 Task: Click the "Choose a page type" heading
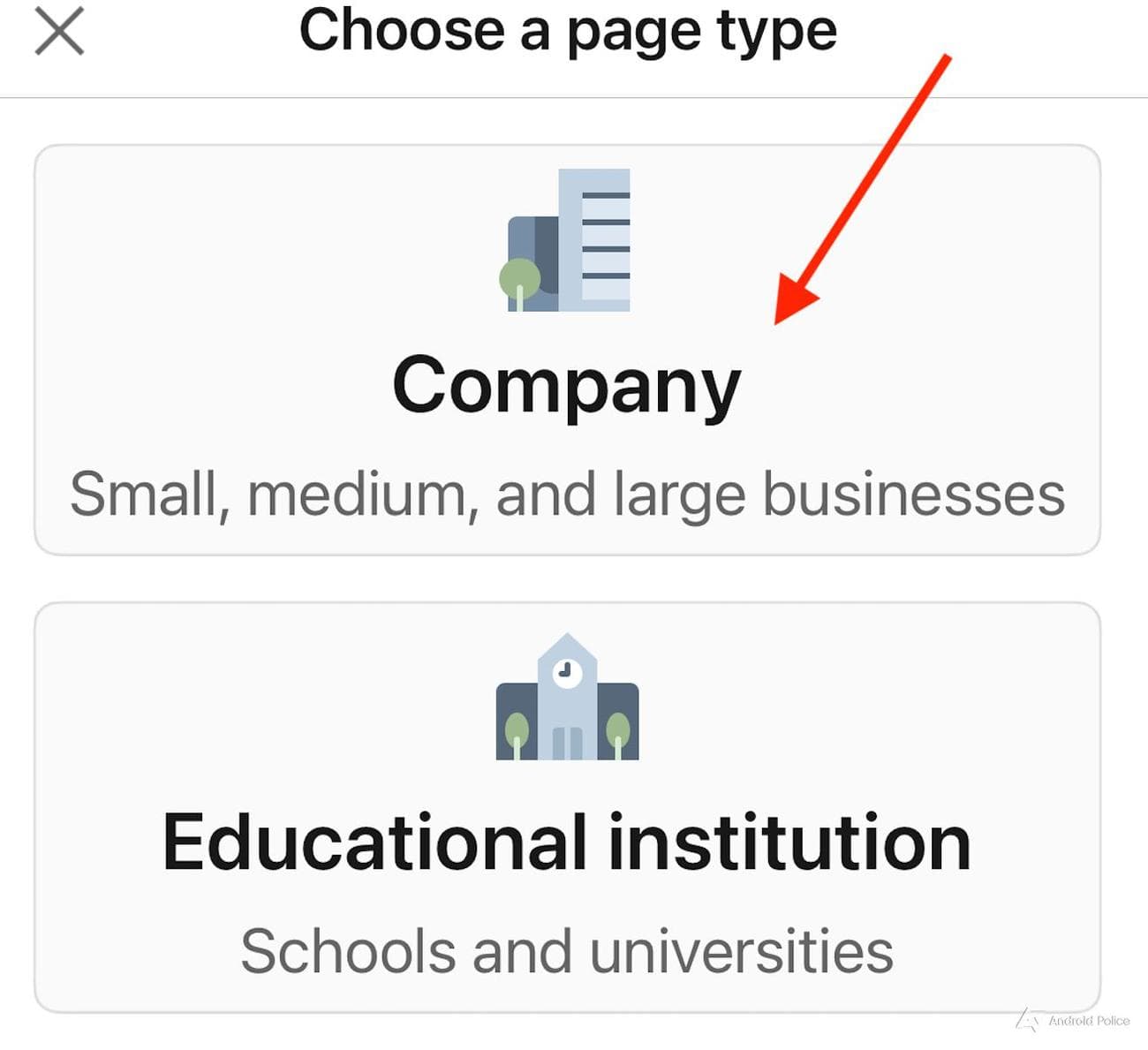click(x=568, y=31)
